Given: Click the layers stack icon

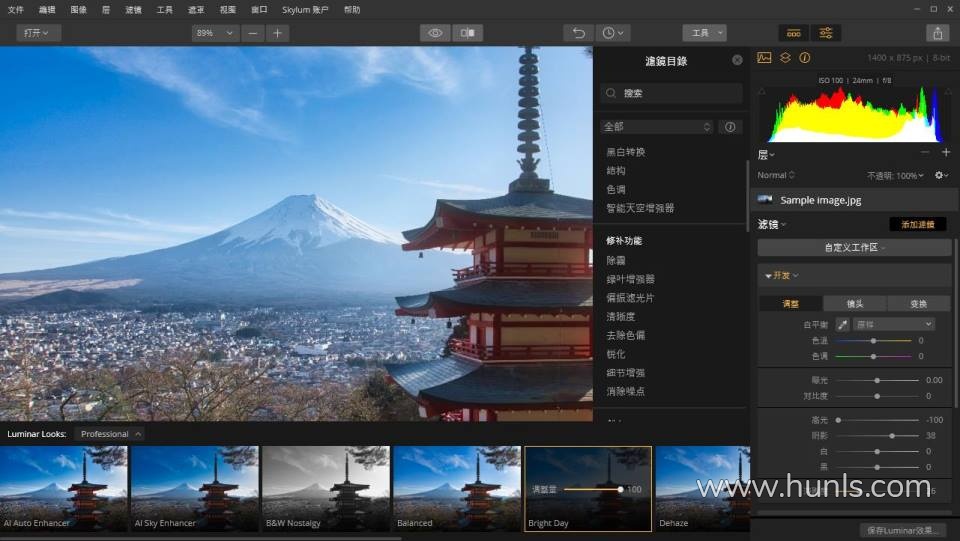Looking at the screenshot, I should coord(785,58).
